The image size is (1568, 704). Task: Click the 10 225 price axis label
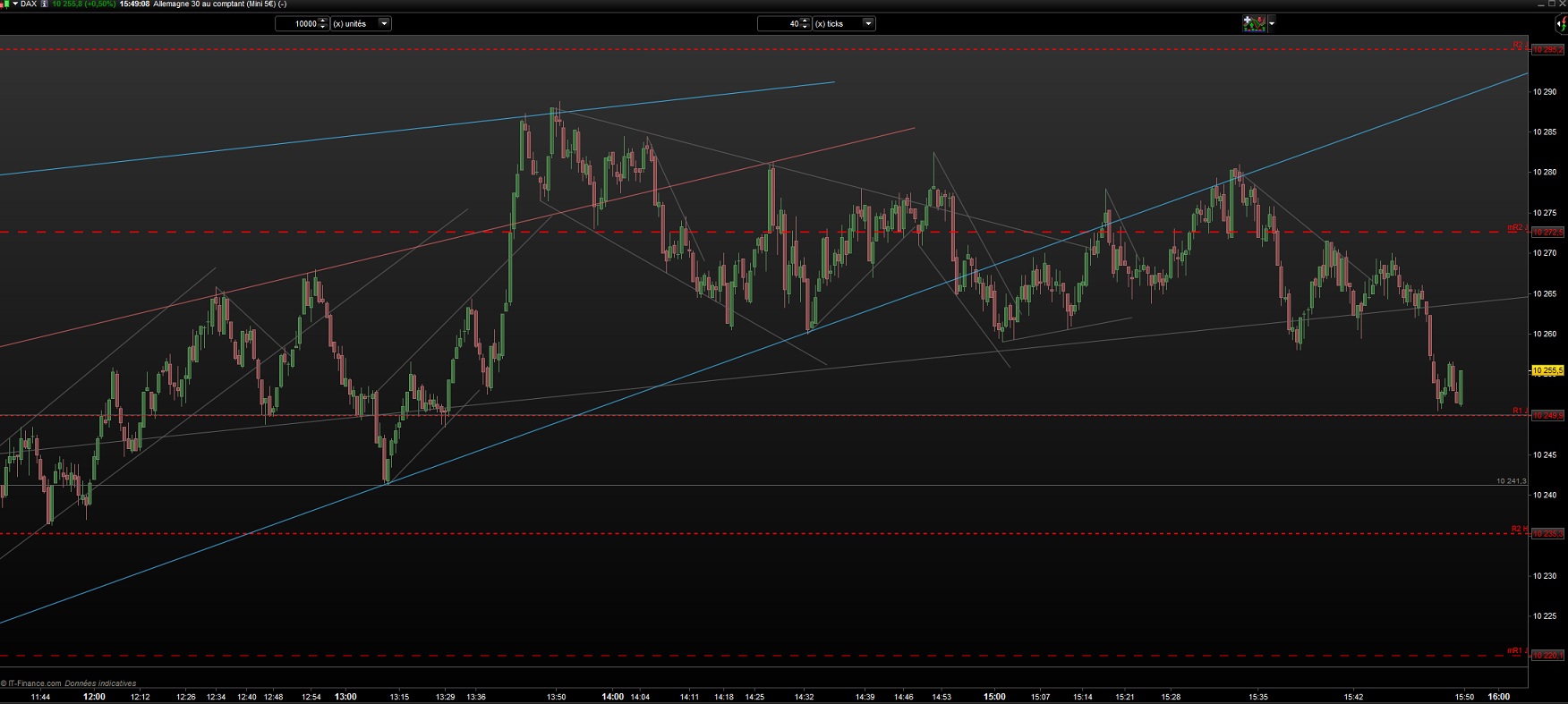[1545, 616]
